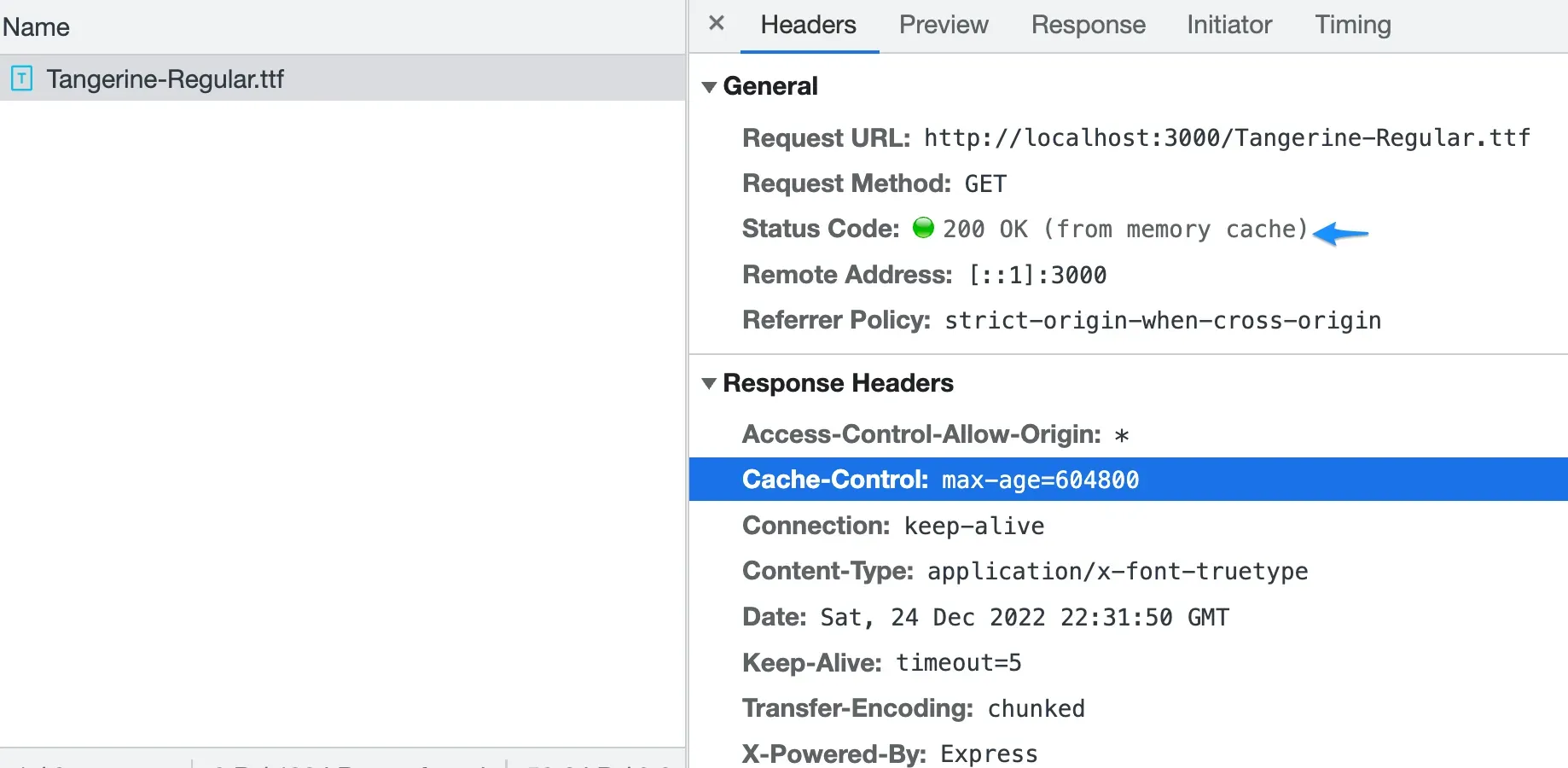1568x768 pixels.
Task: Click the highlighted Cache-Control header row
Action: [x=938, y=480]
